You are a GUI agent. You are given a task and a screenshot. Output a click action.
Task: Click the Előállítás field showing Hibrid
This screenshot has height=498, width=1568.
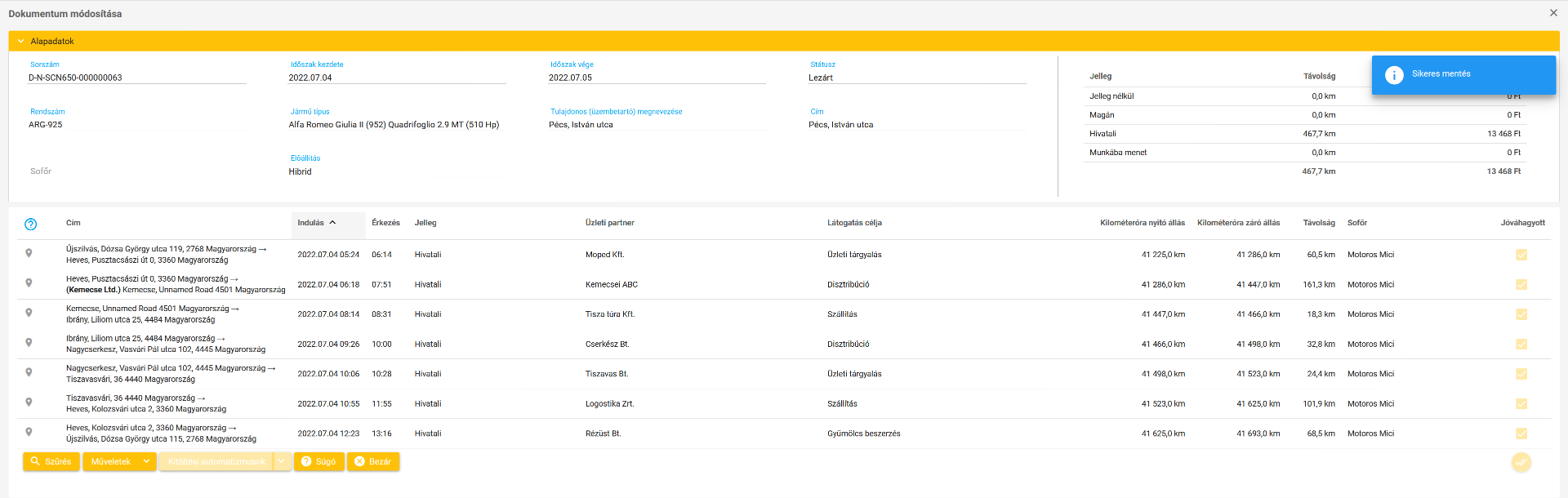[397, 171]
